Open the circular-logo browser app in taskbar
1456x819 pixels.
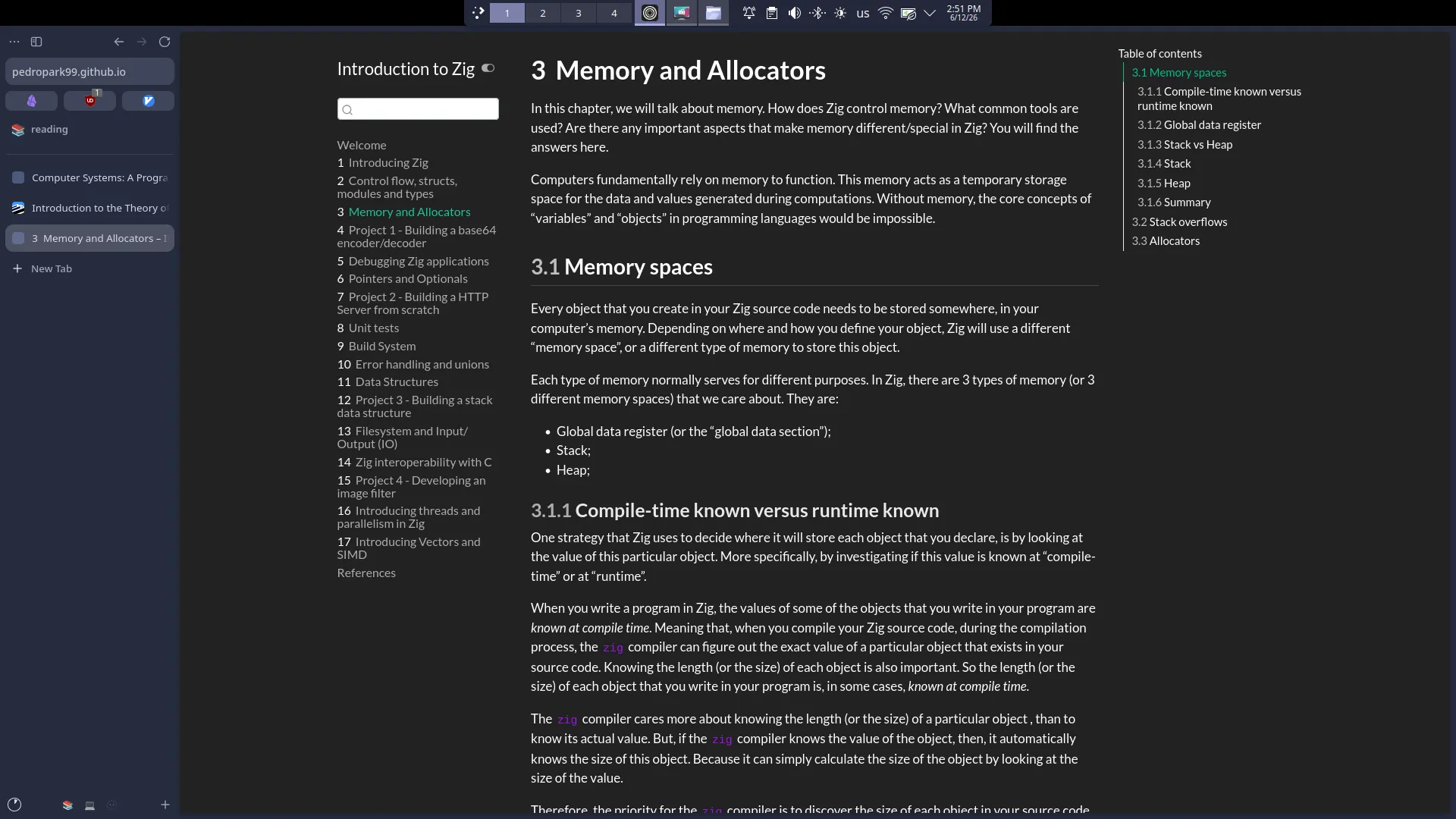coord(650,13)
